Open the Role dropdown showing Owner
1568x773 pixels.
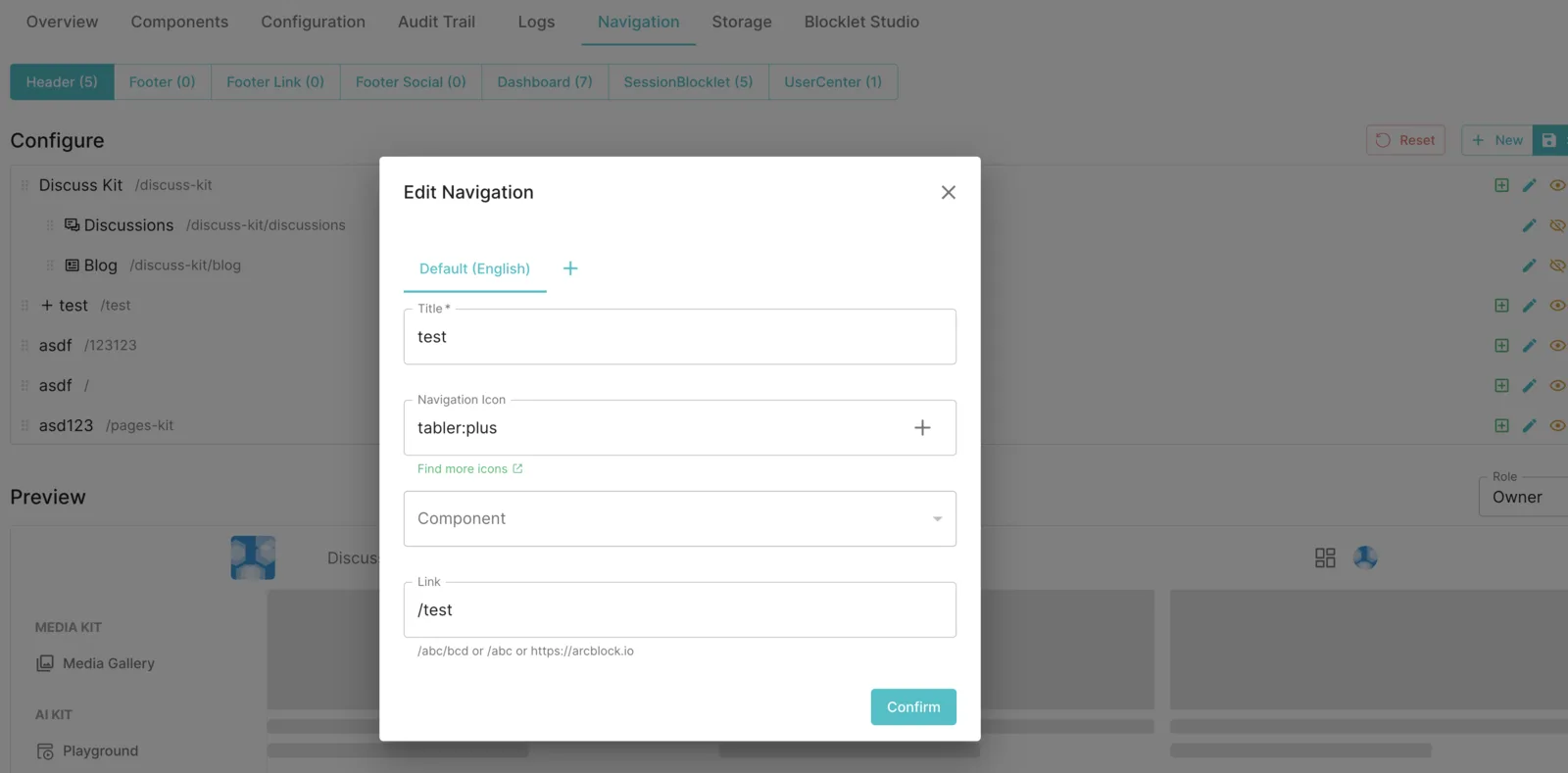pyautogui.click(x=1524, y=497)
